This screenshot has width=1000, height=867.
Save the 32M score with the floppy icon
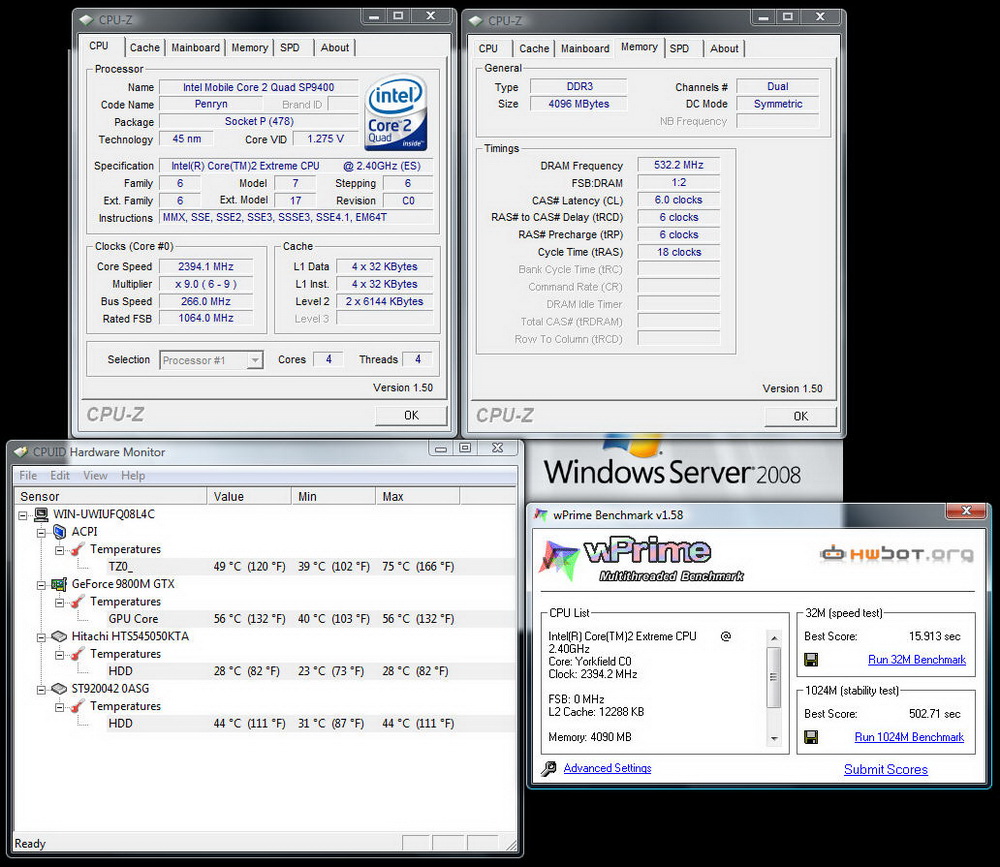(811, 660)
